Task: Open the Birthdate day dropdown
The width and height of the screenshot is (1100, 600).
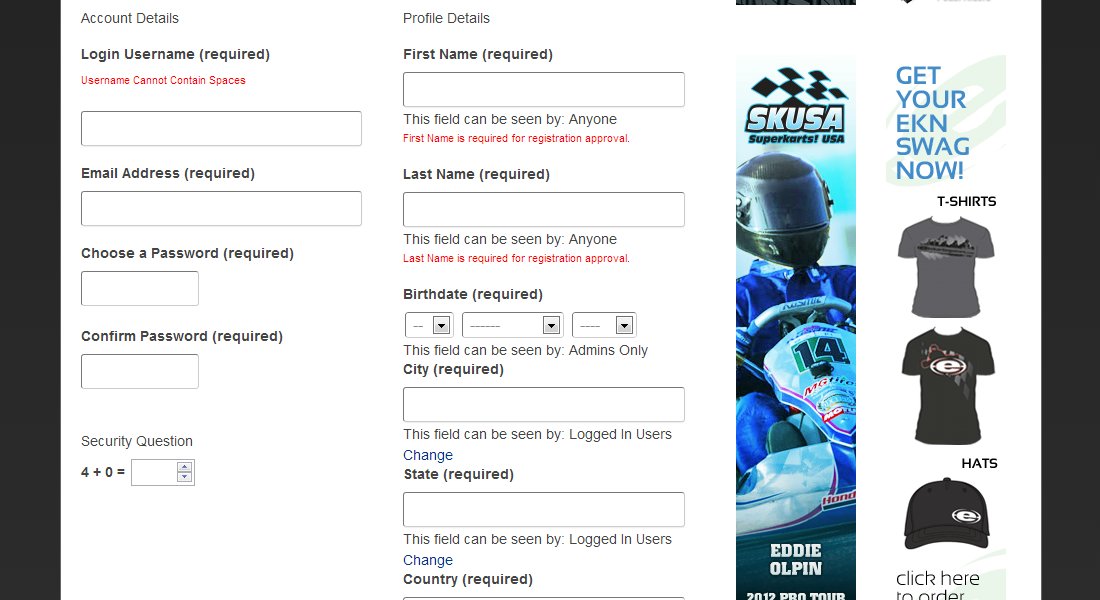Action: 429,325
